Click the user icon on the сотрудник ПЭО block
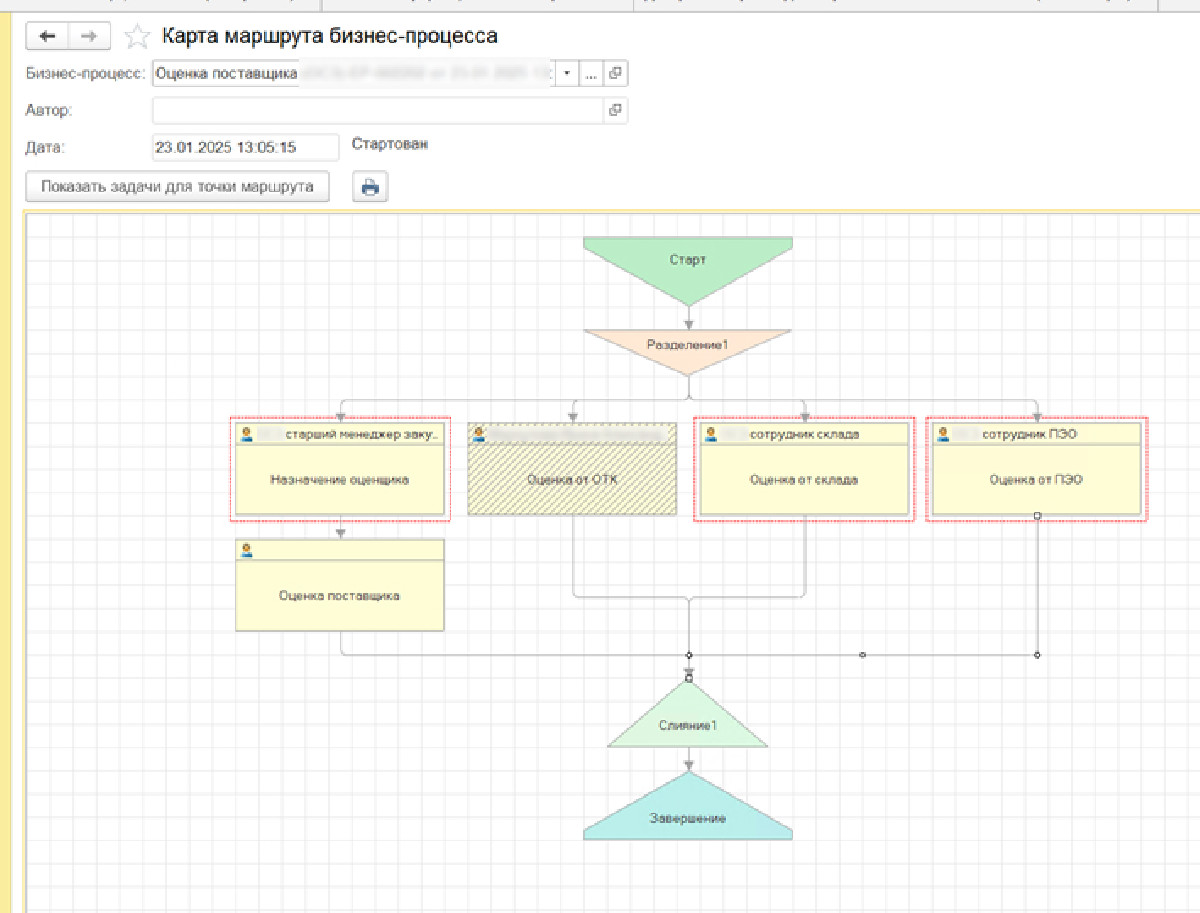This screenshot has width=1200, height=913. (x=943, y=434)
